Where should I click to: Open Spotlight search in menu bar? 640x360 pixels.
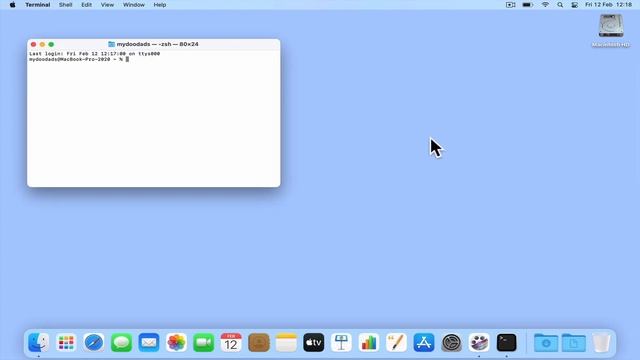[560, 5]
